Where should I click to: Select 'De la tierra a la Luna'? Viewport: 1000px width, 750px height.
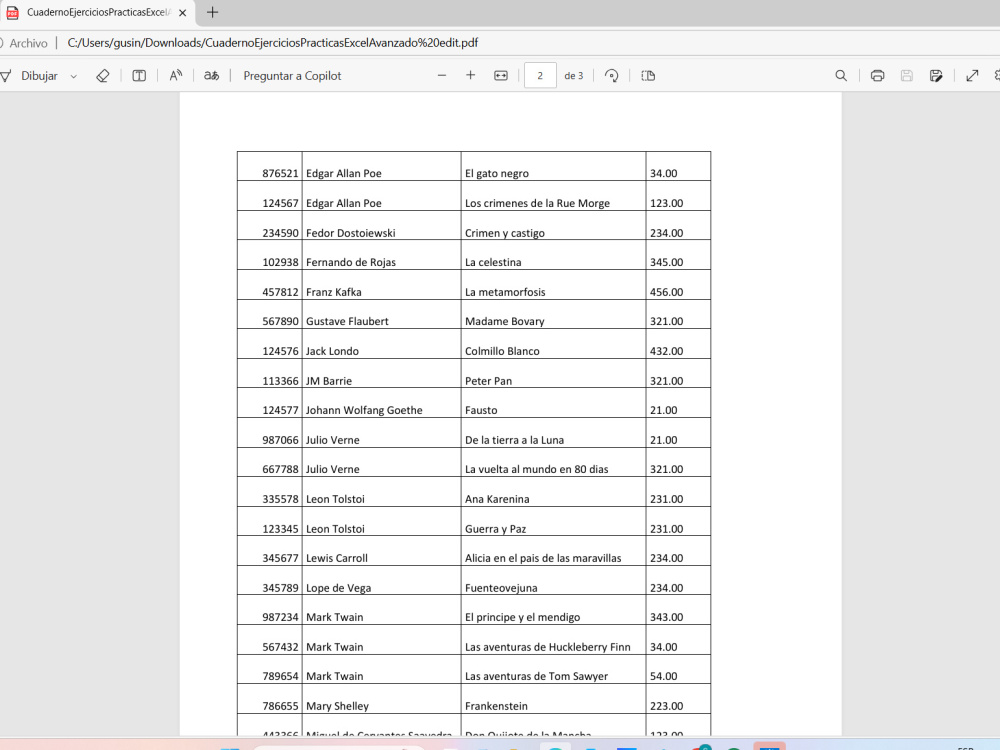(x=514, y=440)
